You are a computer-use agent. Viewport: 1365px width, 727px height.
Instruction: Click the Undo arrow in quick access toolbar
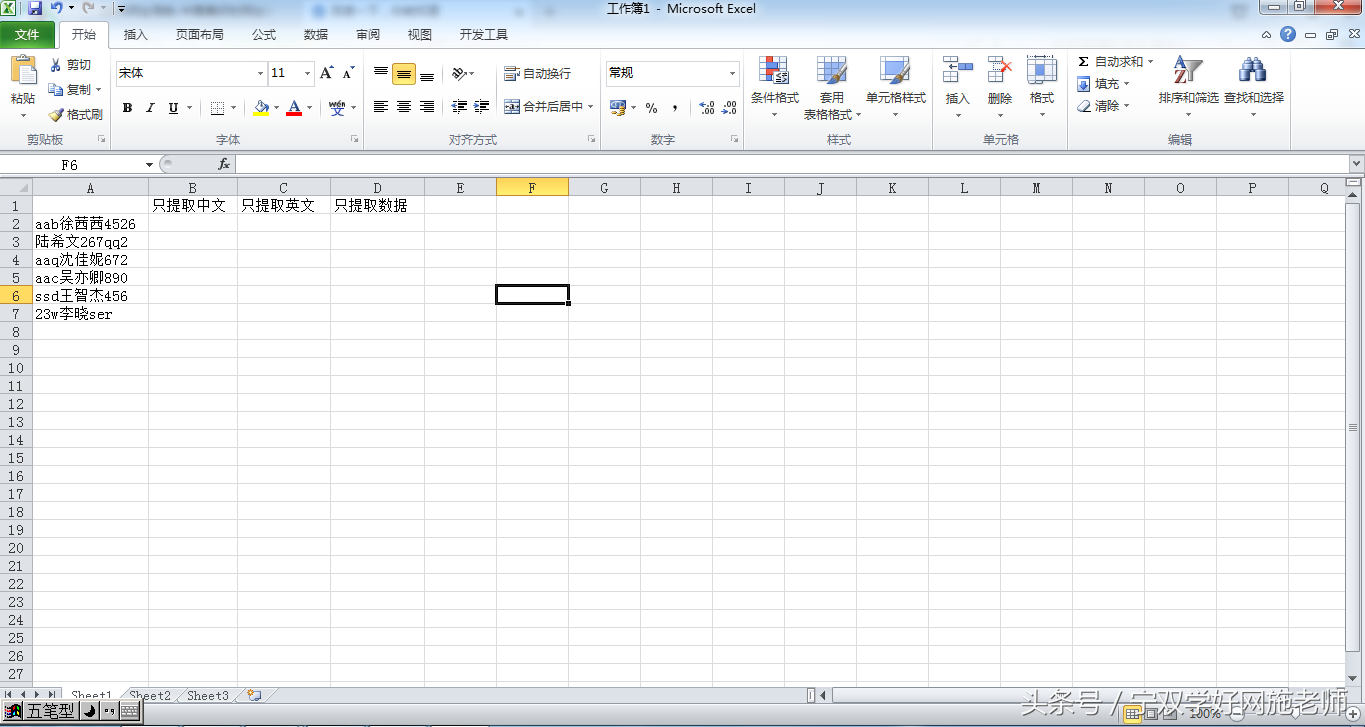(57, 8)
